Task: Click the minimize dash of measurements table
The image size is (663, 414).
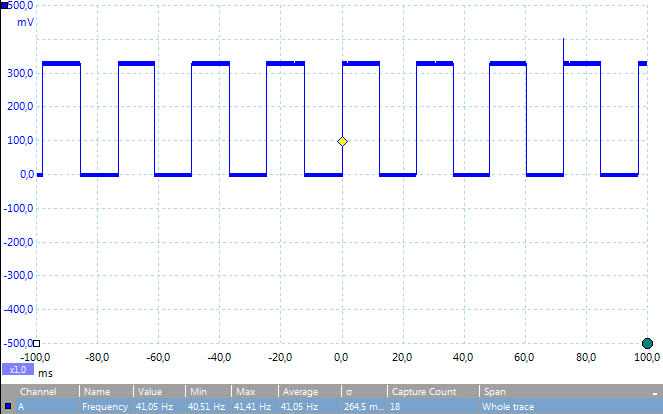Action: [x=655, y=394]
